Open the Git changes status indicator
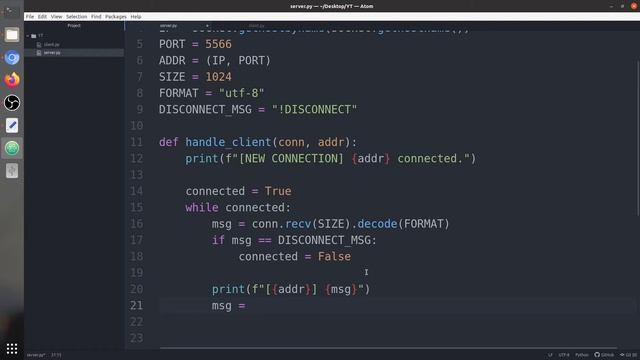This screenshot has height=360, width=640. coord(628,355)
